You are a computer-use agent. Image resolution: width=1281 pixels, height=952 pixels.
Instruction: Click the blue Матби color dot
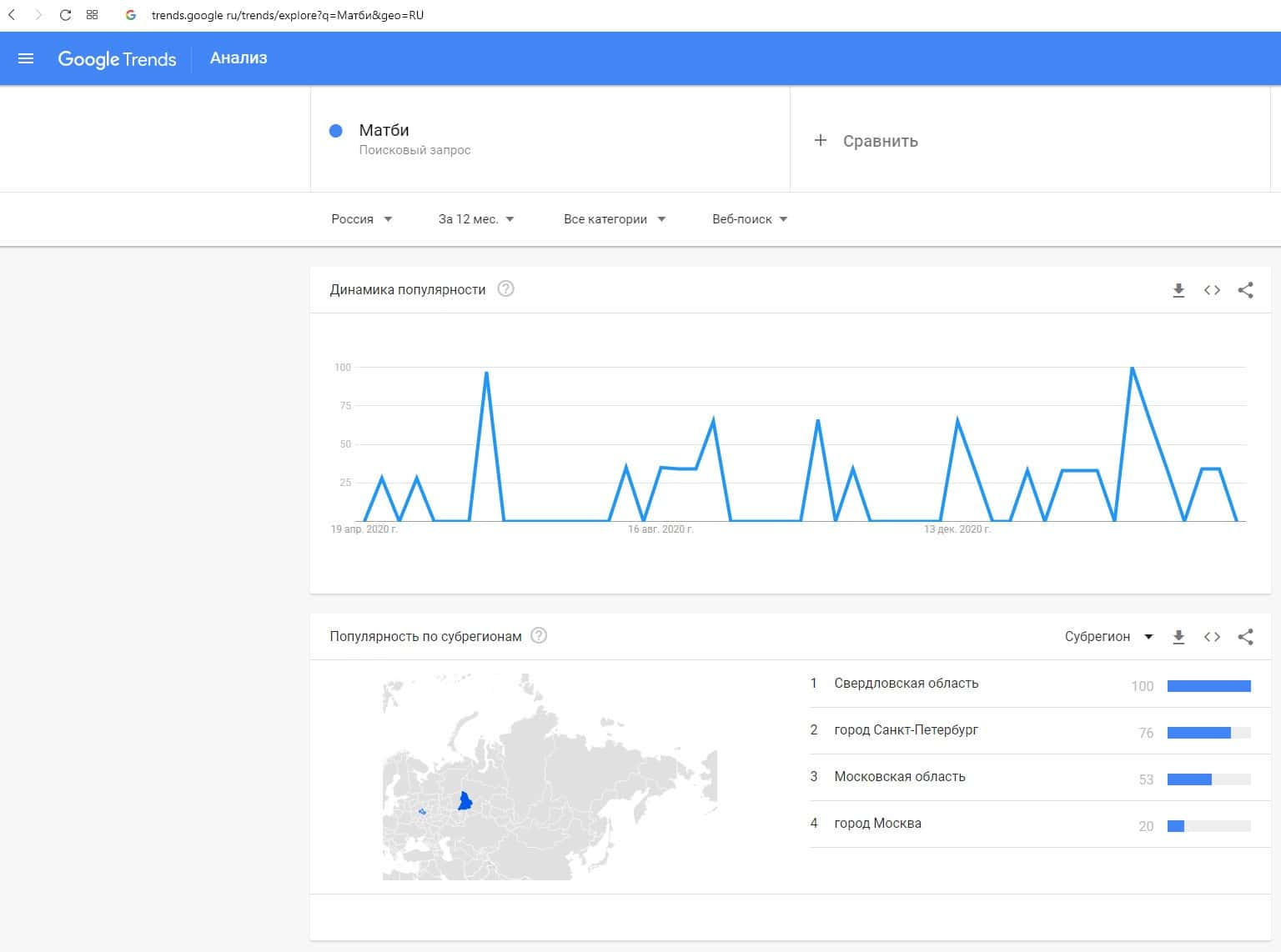(x=336, y=131)
